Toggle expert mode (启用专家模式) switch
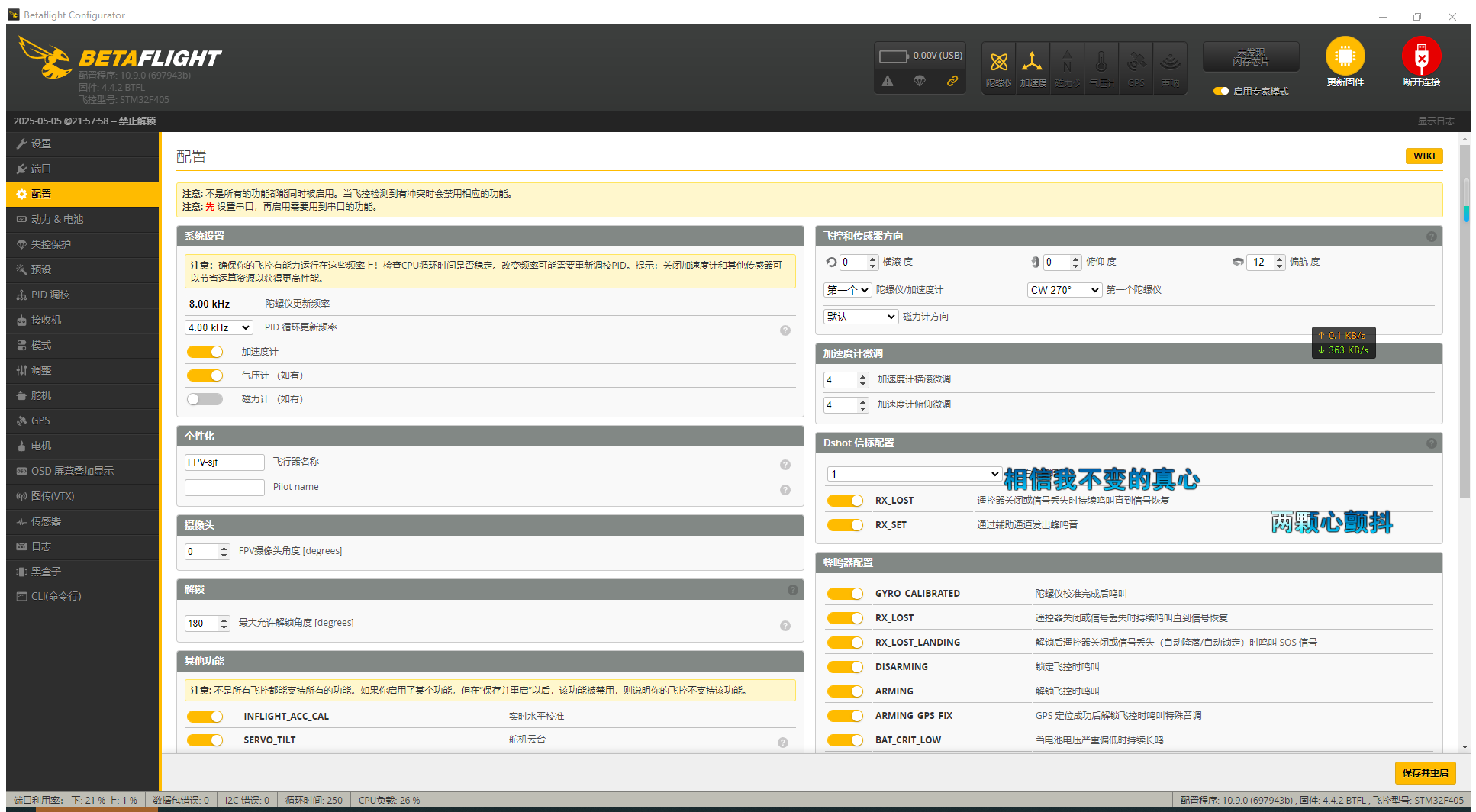Viewport: 1476px width, 812px height. point(1221,91)
